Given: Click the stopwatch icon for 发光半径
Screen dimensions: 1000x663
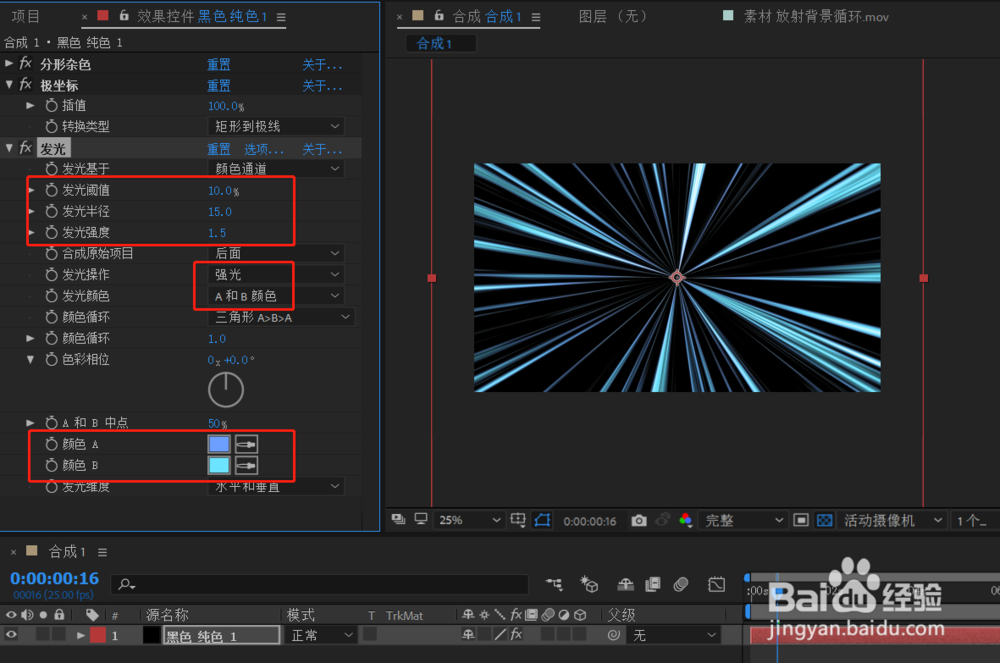Looking at the screenshot, I should (52, 211).
